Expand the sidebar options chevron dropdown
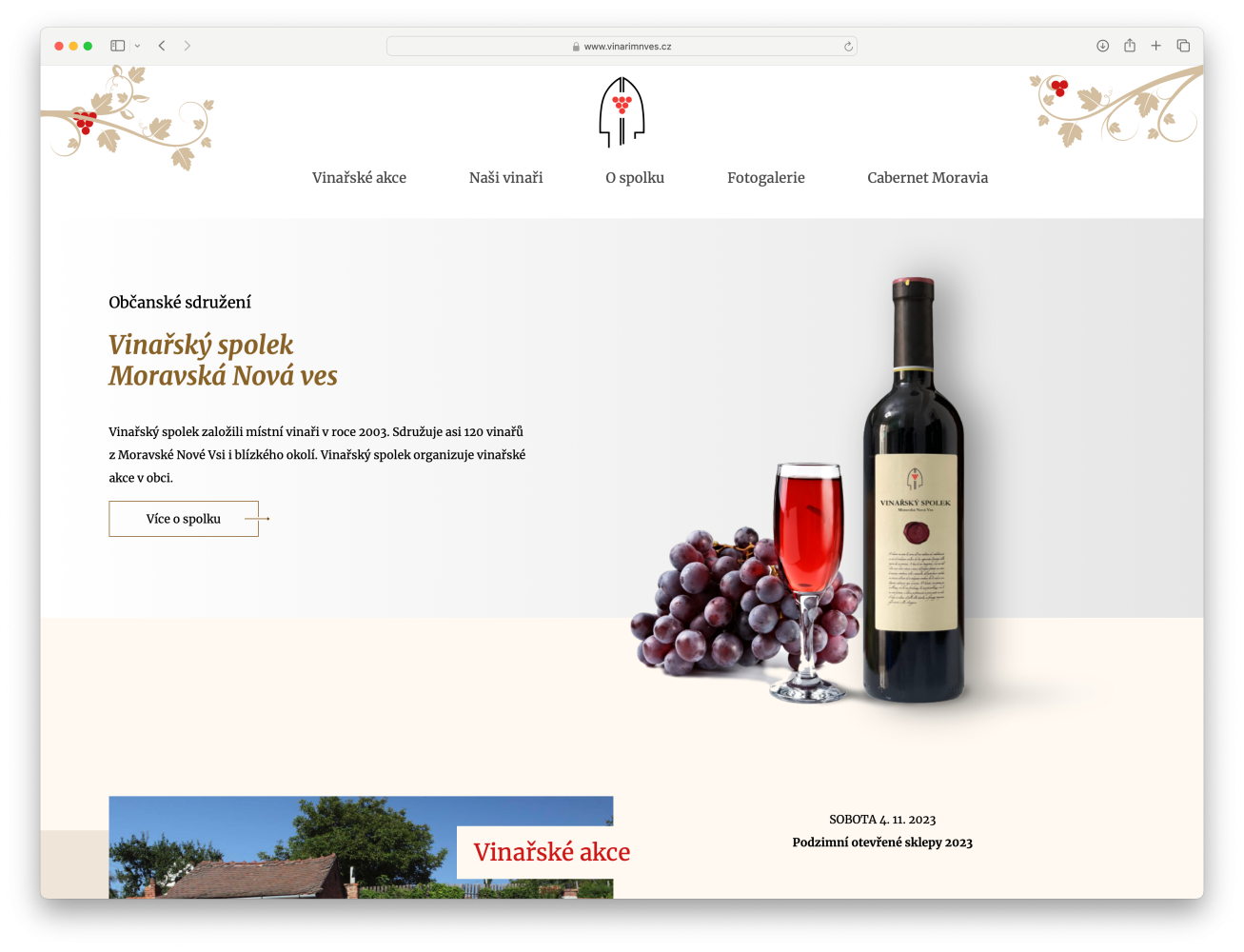 (137, 46)
